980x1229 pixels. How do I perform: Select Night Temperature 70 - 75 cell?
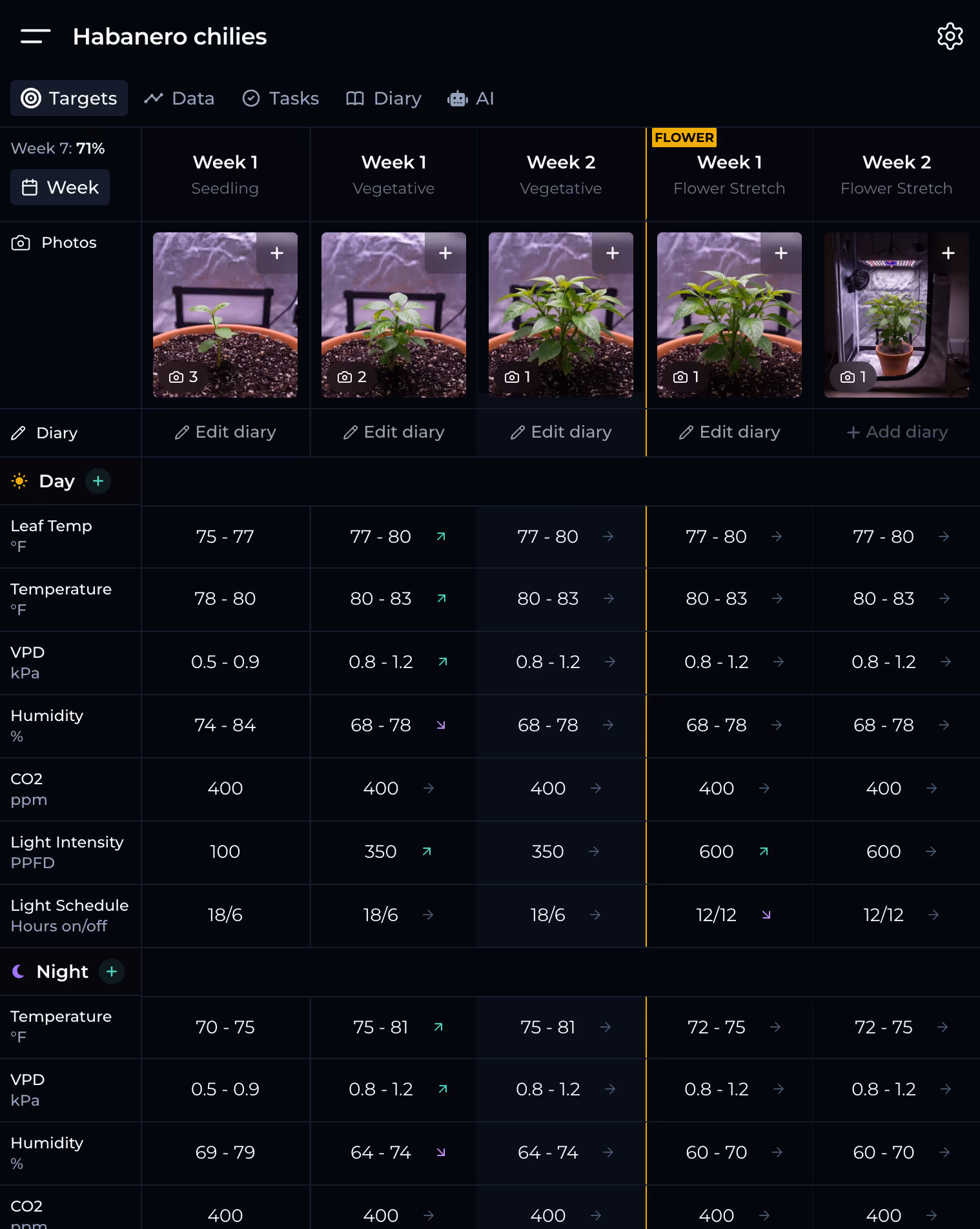(x=225, y=1027)
